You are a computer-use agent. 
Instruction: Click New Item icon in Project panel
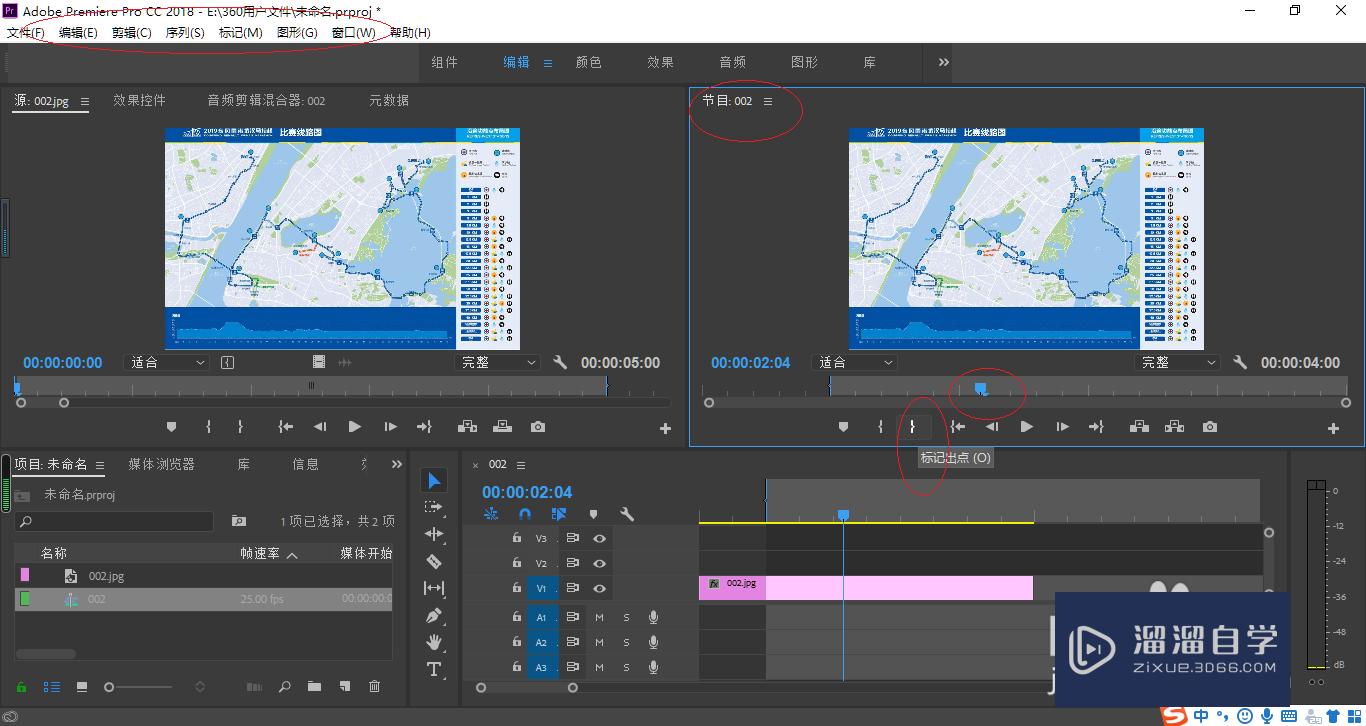tap(345, 687)
